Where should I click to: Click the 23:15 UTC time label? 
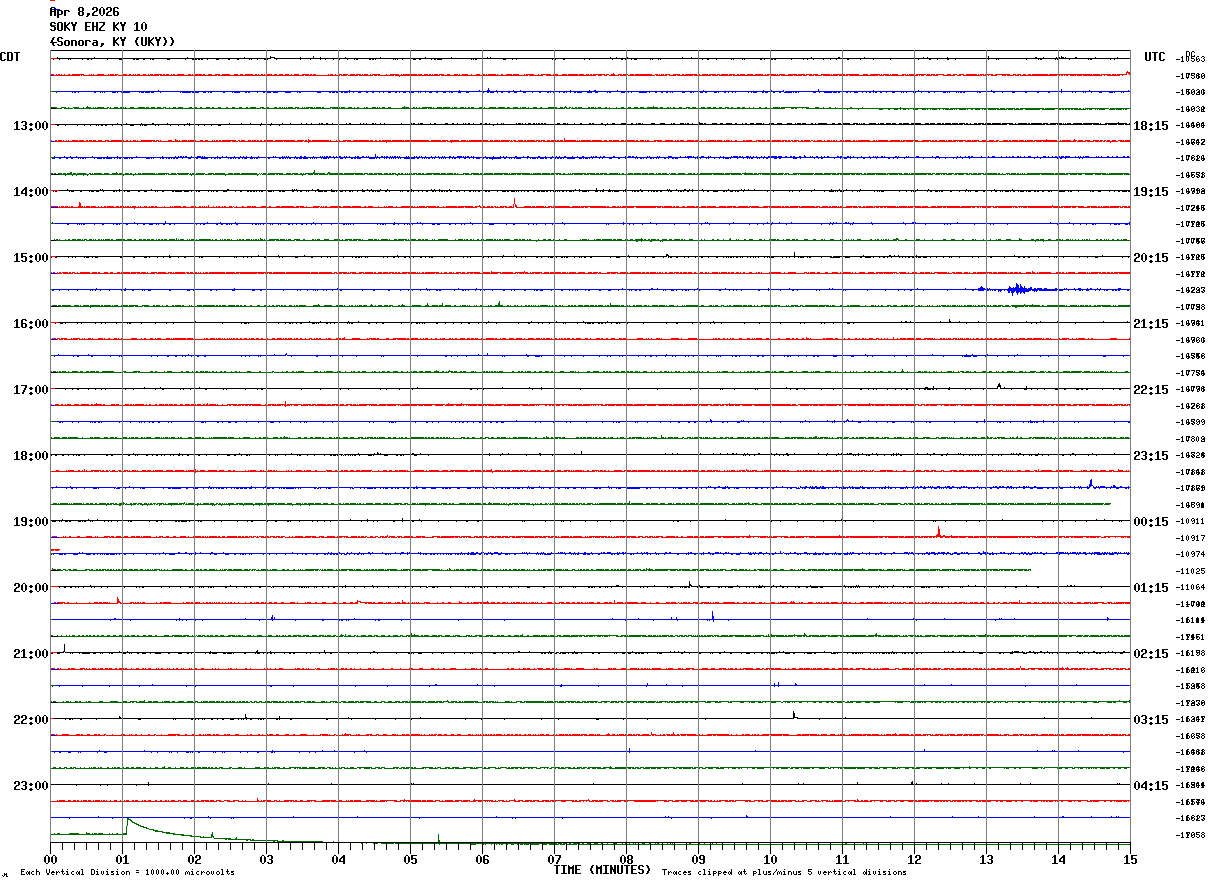(1151, 456)
